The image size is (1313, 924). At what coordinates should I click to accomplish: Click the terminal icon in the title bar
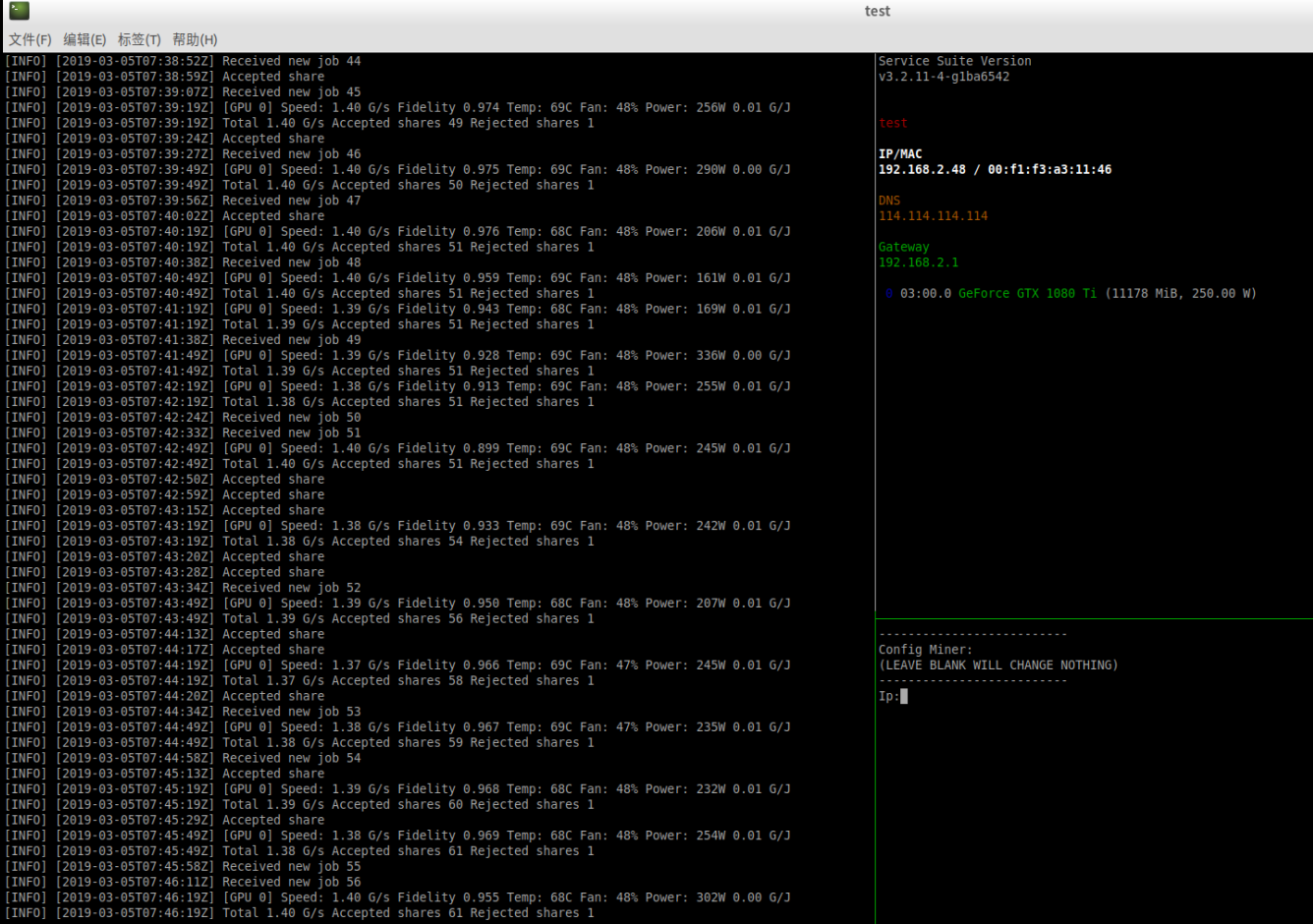click(x=19, y=11)
